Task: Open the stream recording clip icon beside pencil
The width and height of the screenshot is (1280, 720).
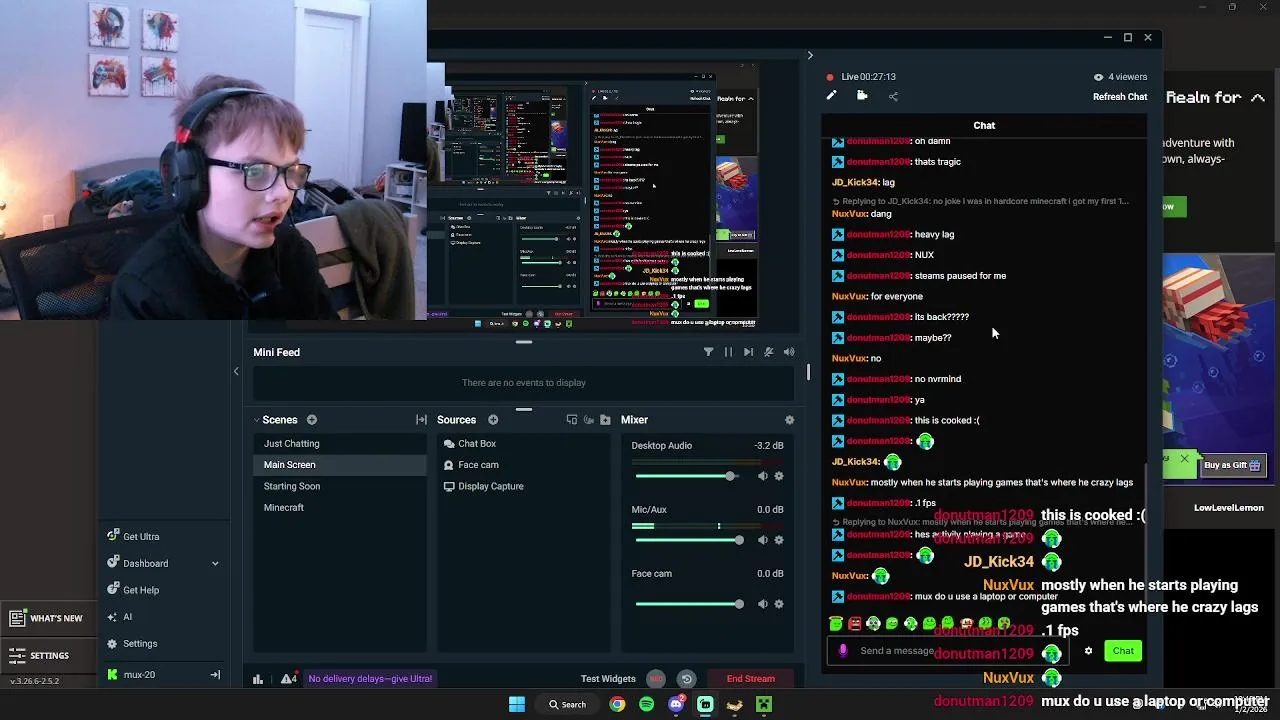Action: click(862, 96)
